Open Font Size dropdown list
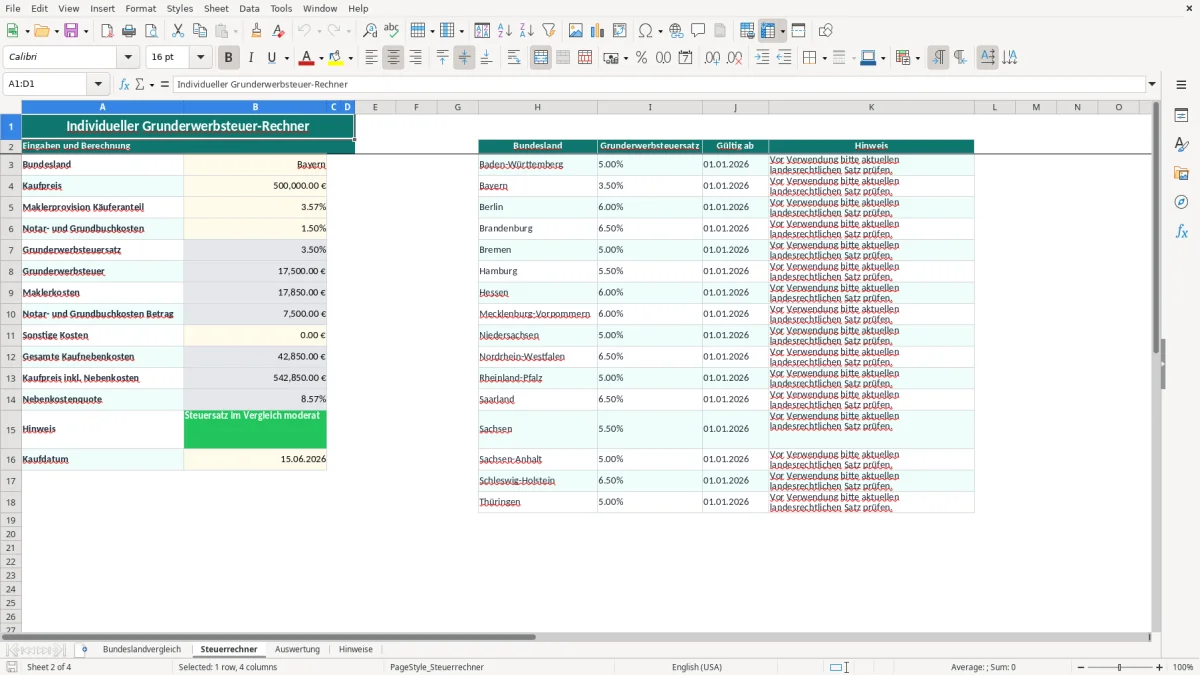The width and height of the screenshot is (1200, 675). click(200, 58)
